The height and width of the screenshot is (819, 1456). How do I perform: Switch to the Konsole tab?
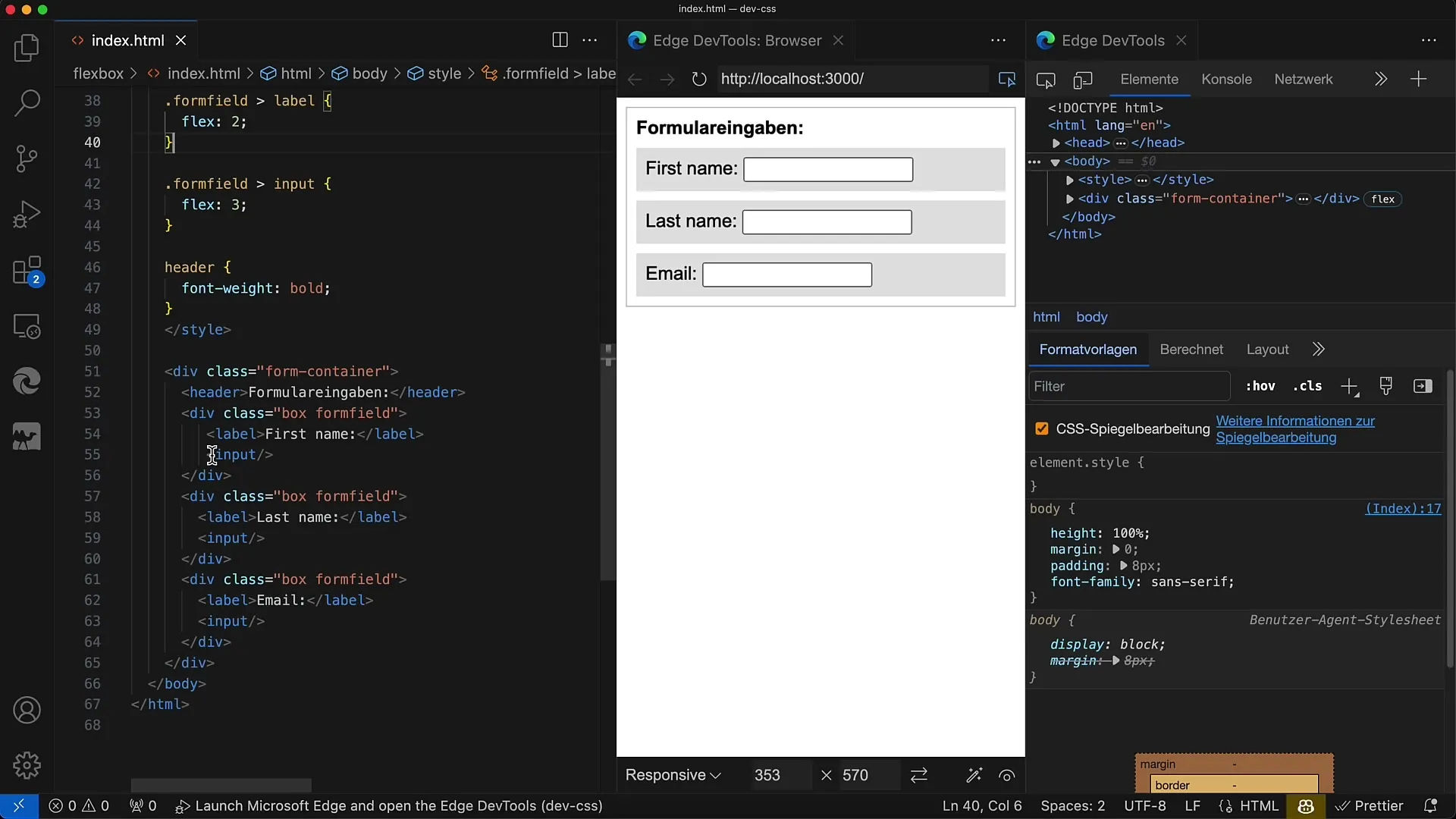(x=1226, y=79)
